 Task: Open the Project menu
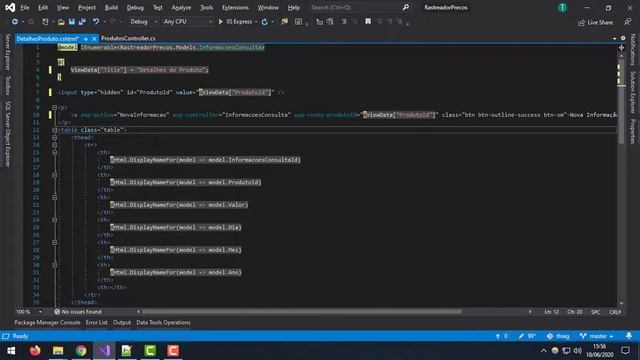pyautogui.click(x=87, y=7)
